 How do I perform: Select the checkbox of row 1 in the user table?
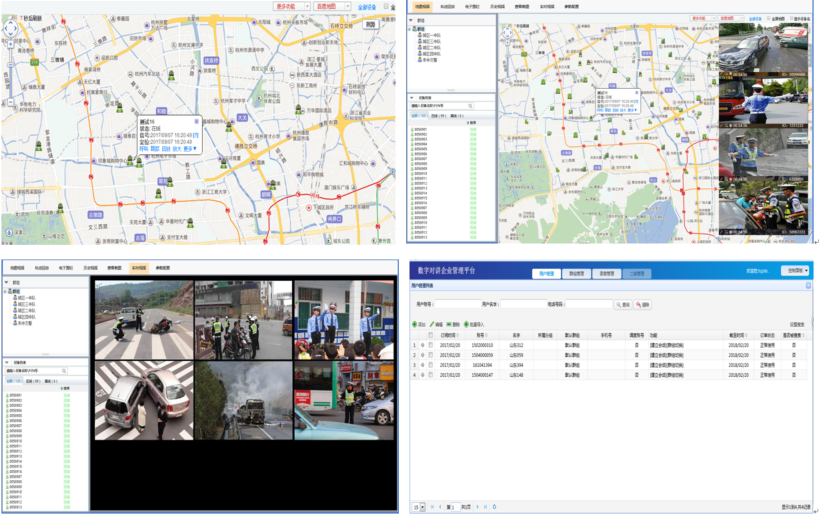(431, 345)
